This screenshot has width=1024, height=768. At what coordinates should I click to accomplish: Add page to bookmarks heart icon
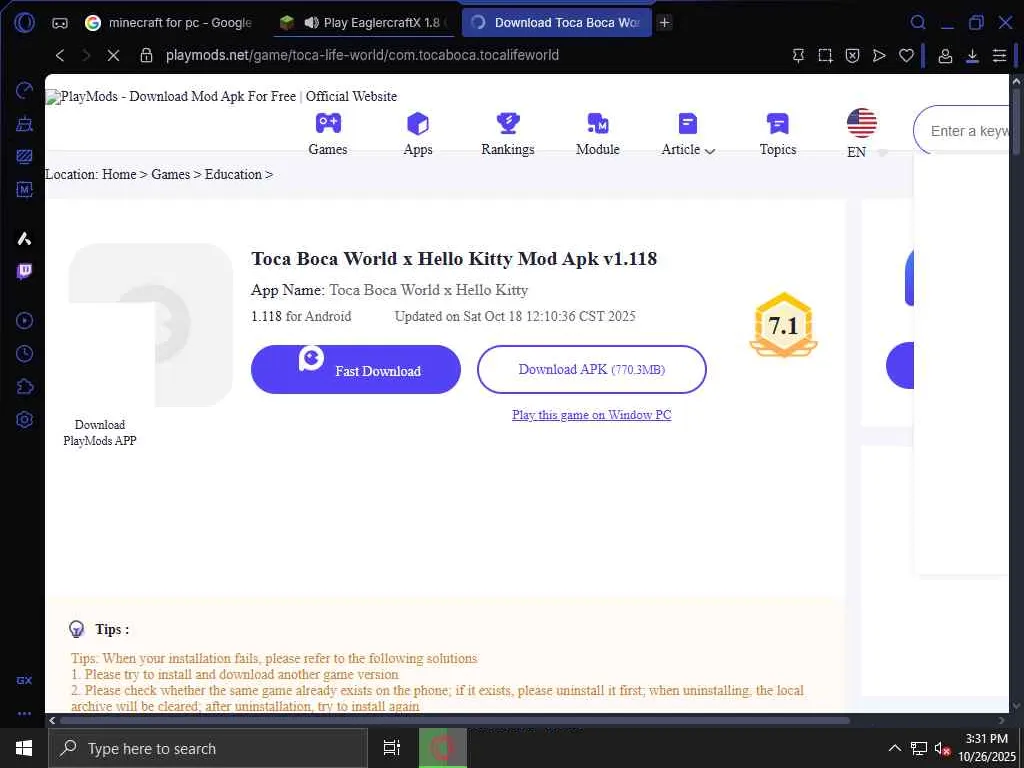(x=906, y=56)
